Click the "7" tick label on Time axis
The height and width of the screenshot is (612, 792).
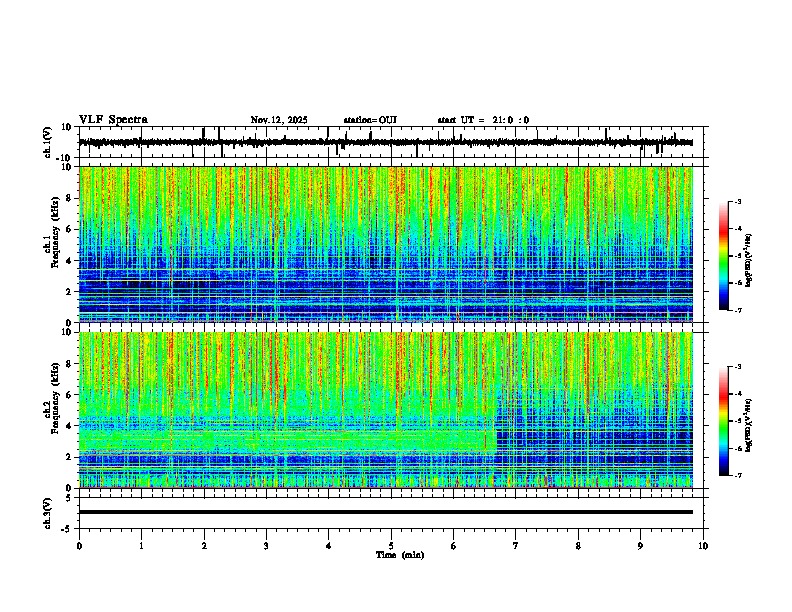click(x=516, y=546)
